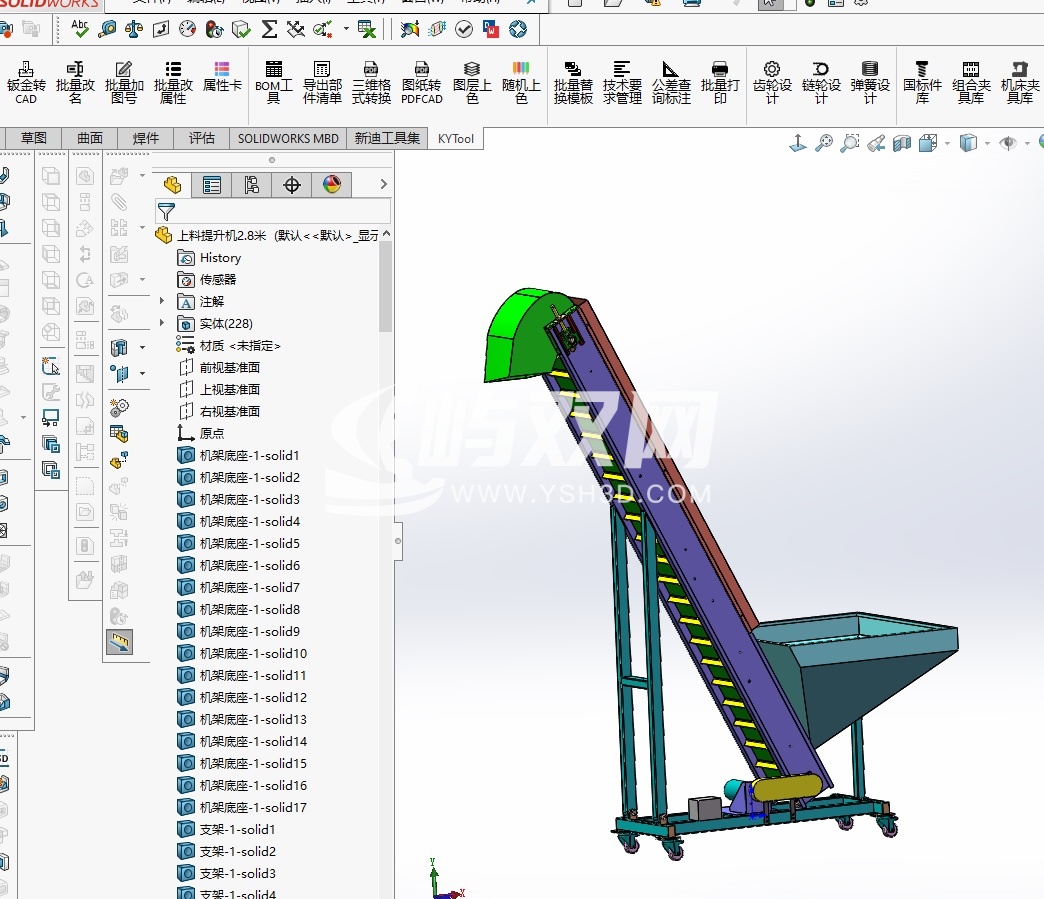
Task: Select the 前视基准面 front plane item
Action: 229,367
